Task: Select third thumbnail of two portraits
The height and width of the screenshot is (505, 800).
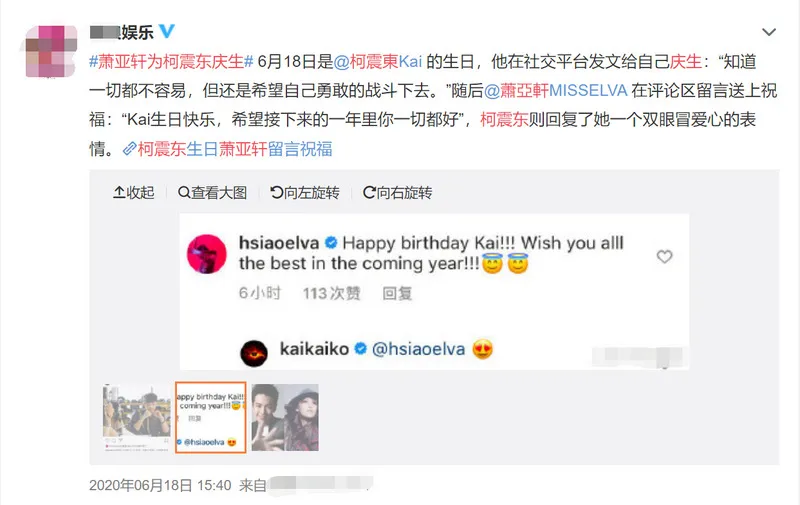Action: pos(285,417)
